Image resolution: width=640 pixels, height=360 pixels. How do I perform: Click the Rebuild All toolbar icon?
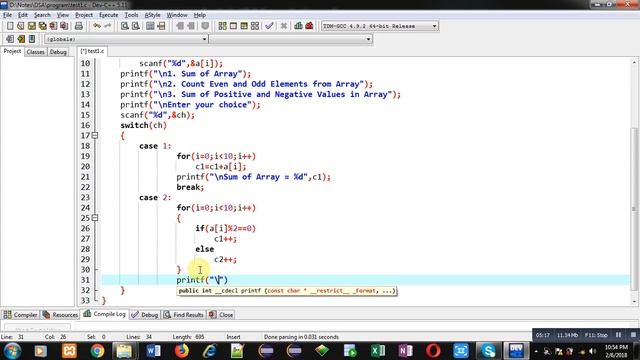(255, 26)
